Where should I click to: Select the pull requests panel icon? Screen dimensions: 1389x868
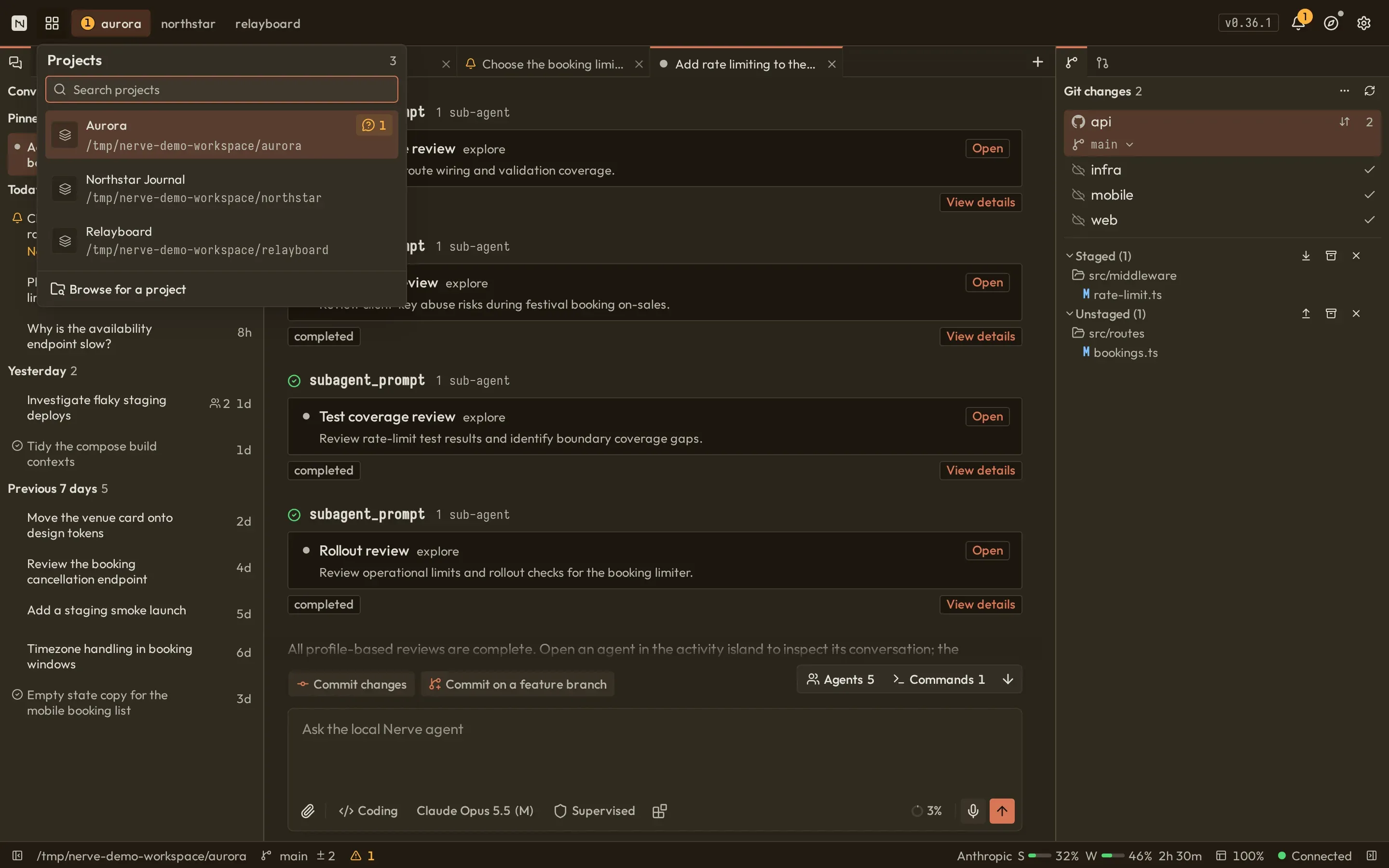coord(1102,62)
